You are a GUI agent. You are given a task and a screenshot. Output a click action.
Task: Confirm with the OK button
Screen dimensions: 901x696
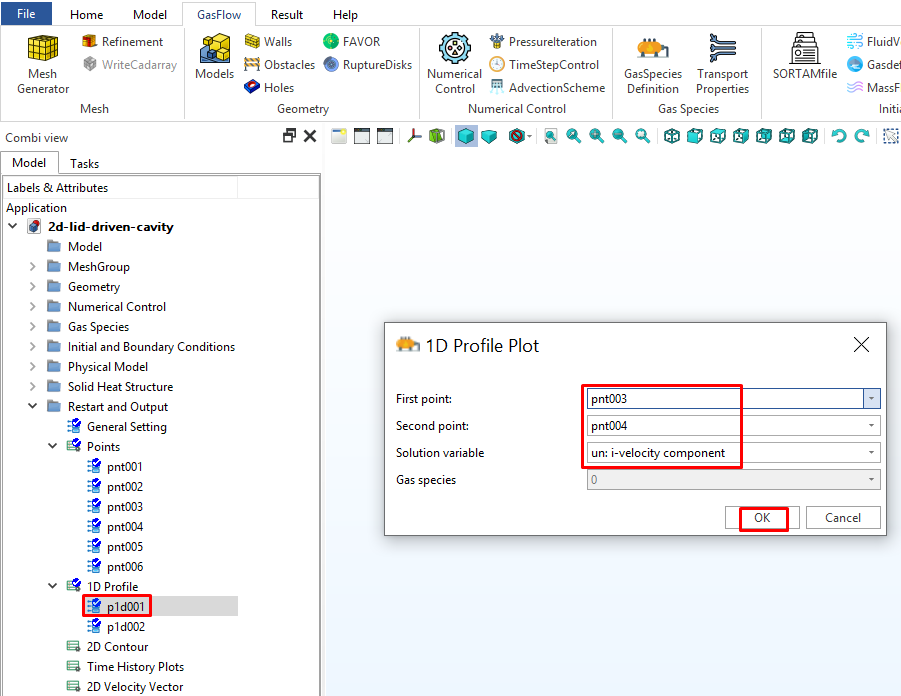click(x=763, y=518)
